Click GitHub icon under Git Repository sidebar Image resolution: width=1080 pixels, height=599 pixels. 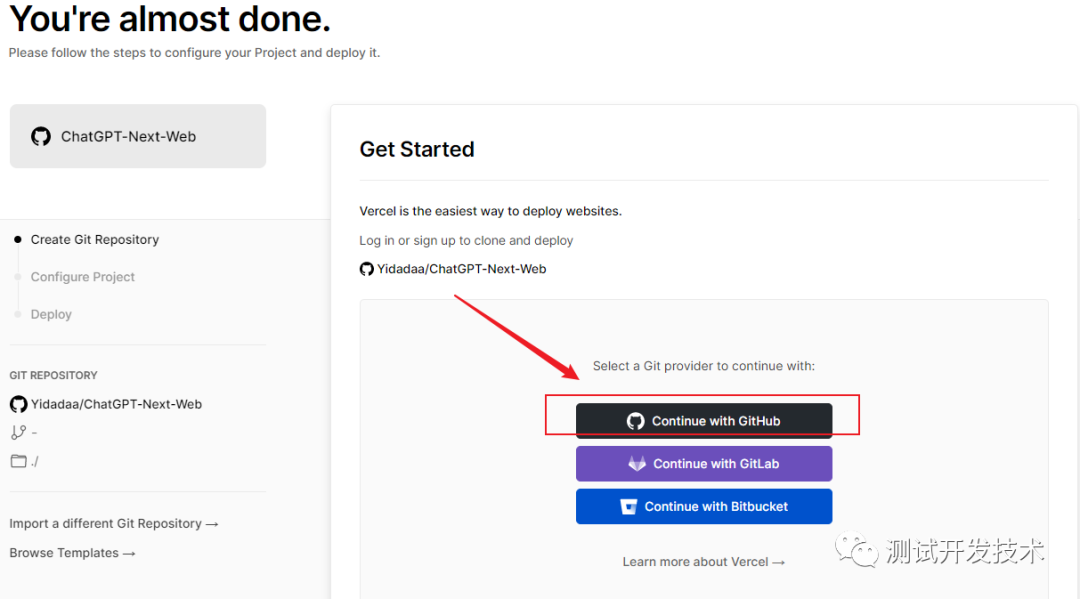[18, 405]
